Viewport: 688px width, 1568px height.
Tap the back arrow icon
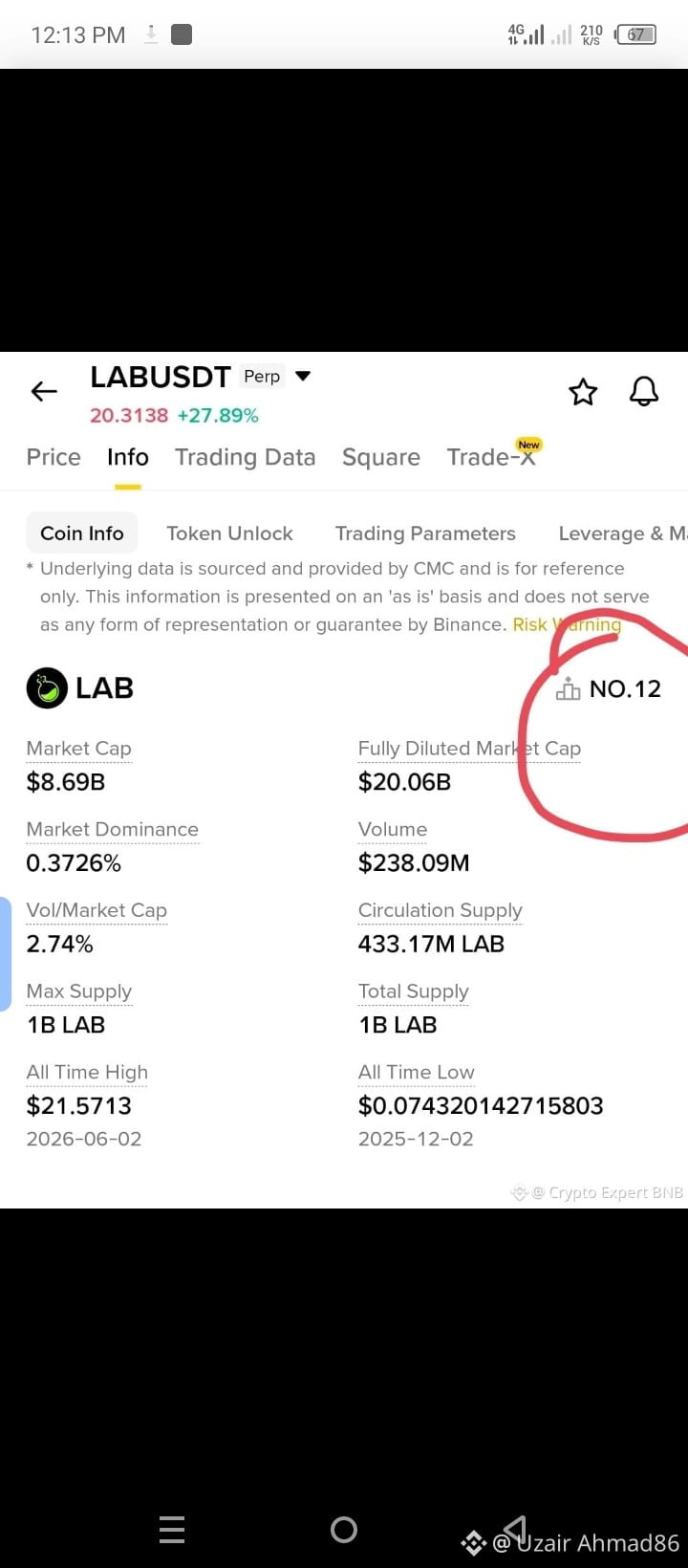(x=44, y=391)
